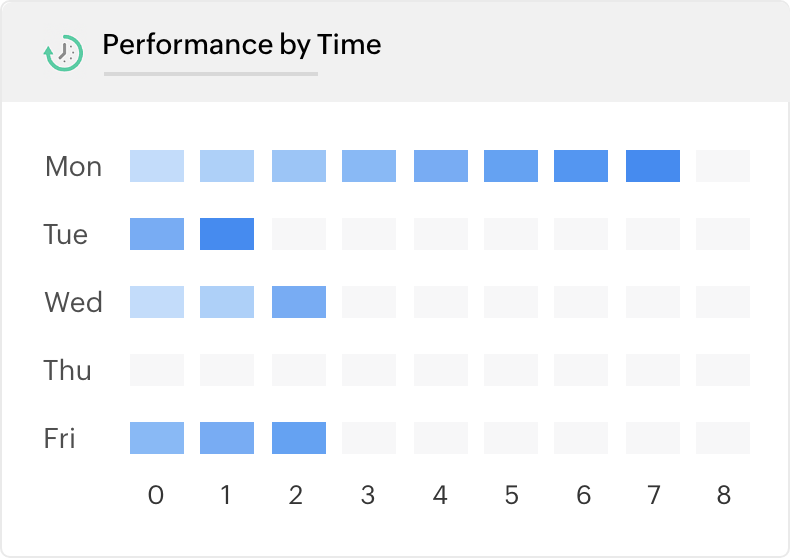The width and height of the screenshot is (790, 558).
Task: Click hour 8 axis label
Action: [723, 495]
